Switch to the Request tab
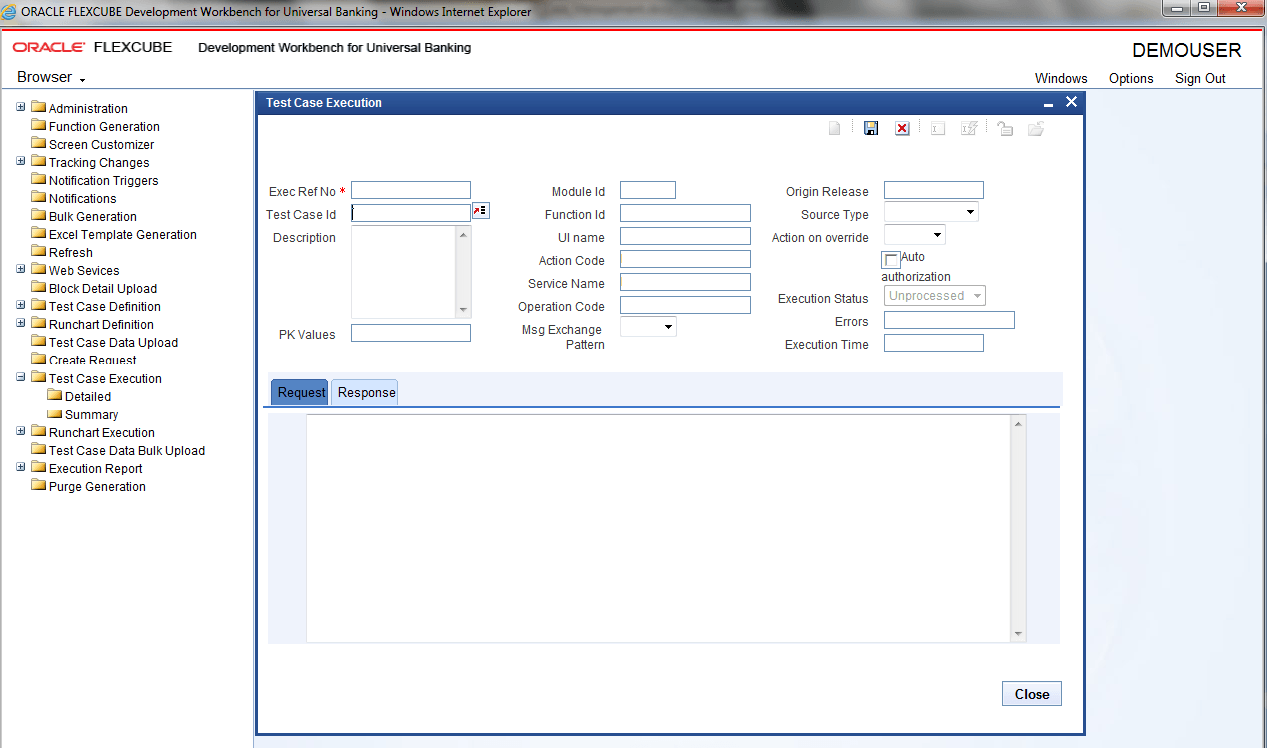This screenshot has width=1267, height=752. 300,392
